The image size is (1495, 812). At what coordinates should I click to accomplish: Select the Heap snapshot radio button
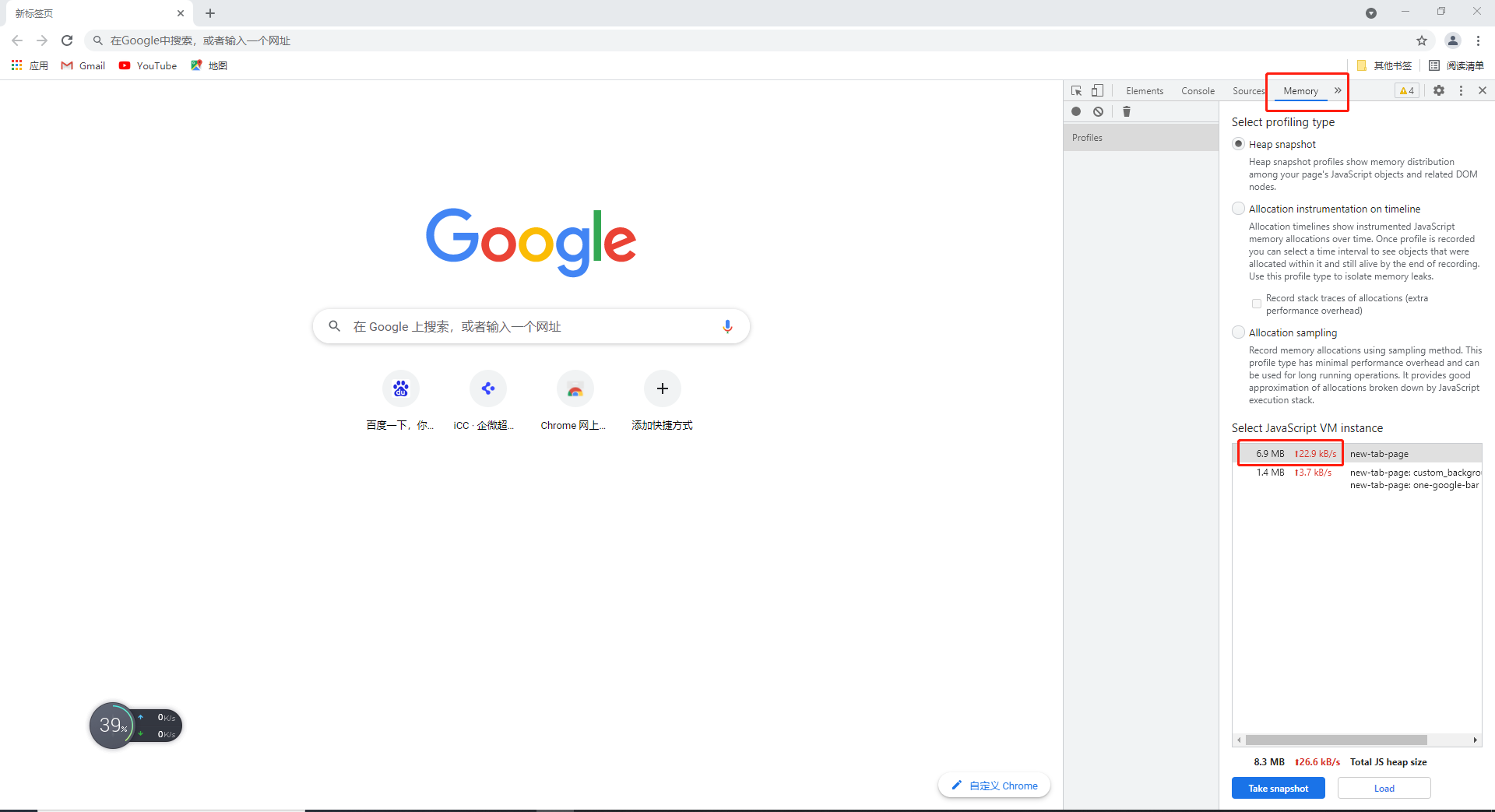[1238, 144]
